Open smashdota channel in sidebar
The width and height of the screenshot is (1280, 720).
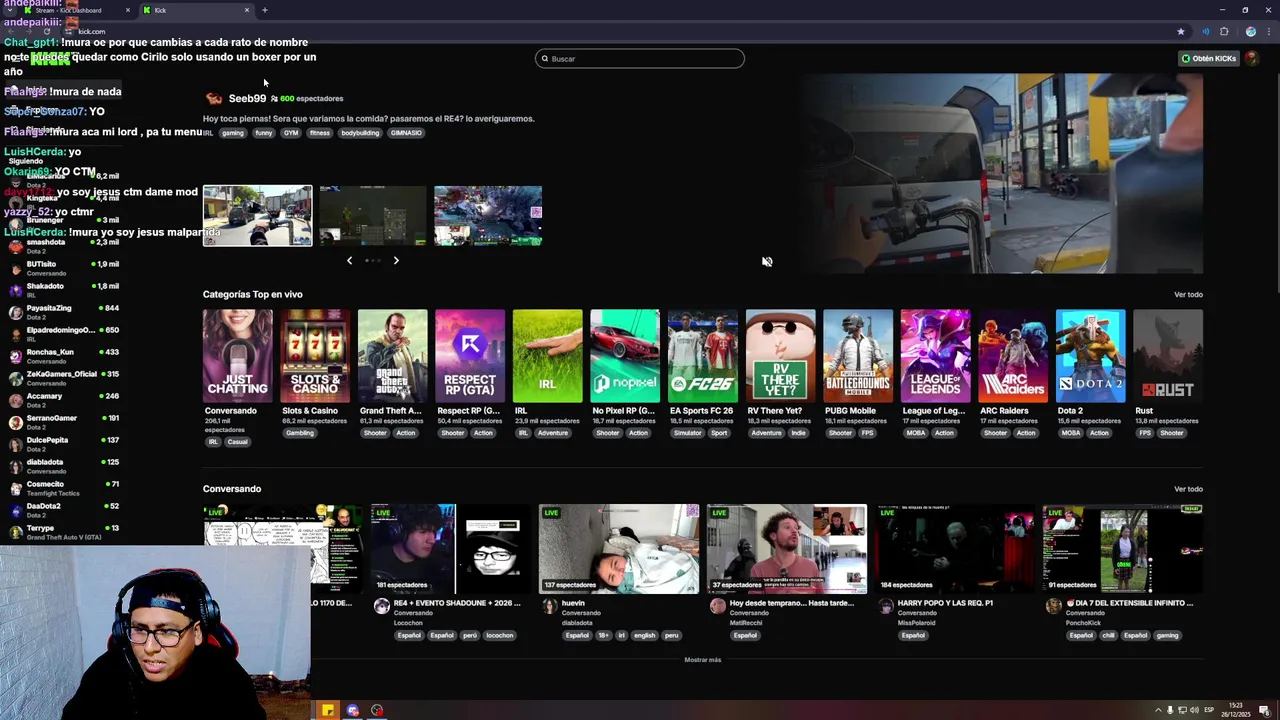tap(62, 246)
